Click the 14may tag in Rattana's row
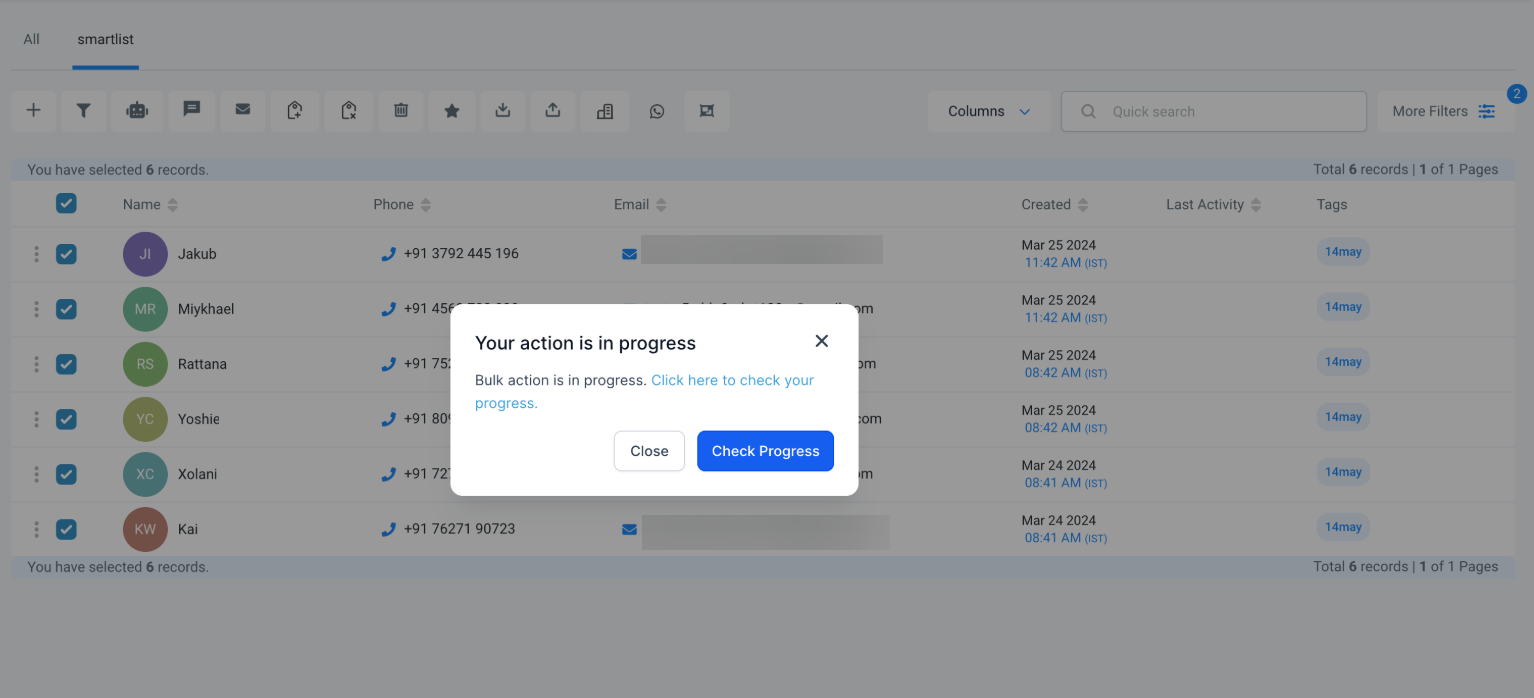Viewport: 1534px width, 698px height. [x=1343, y=362]
